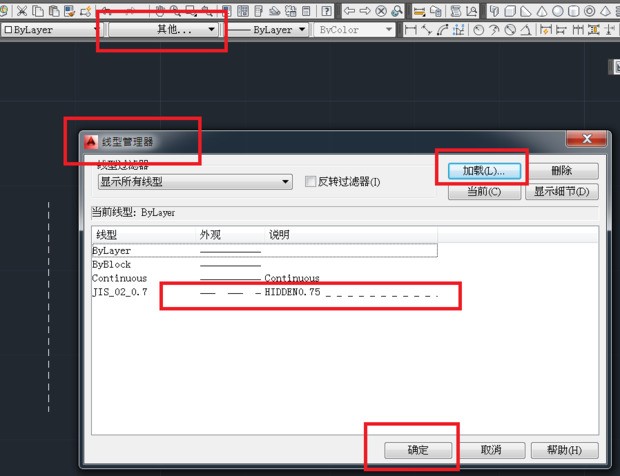
Task: Toggle the invert filter checkbox (反转过滤器)
Action: (310, 181)
